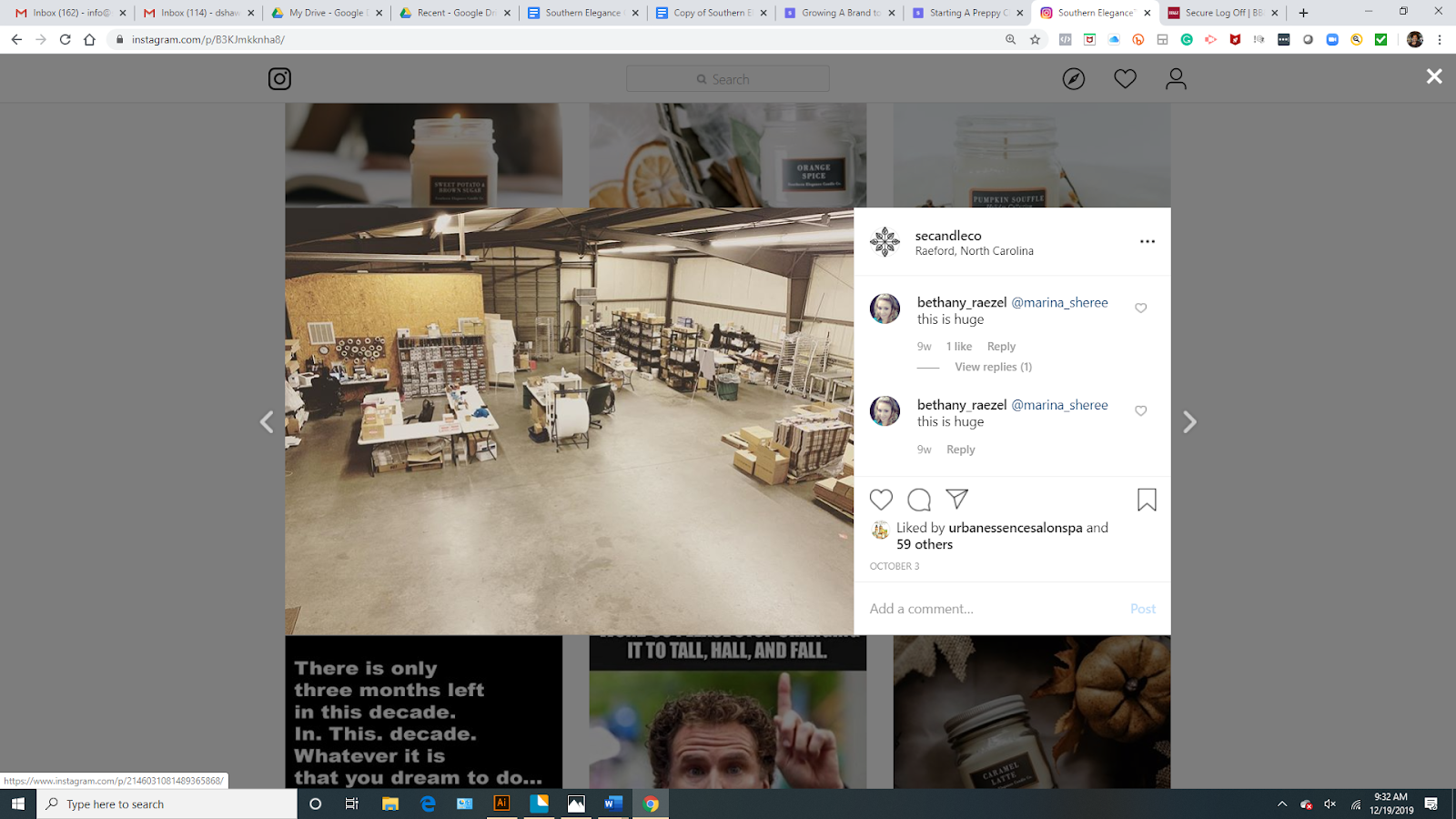The image size is (1456, 819).
Task: Toggle like on bethany_raezel's first comment
Action: (1140, 308)
